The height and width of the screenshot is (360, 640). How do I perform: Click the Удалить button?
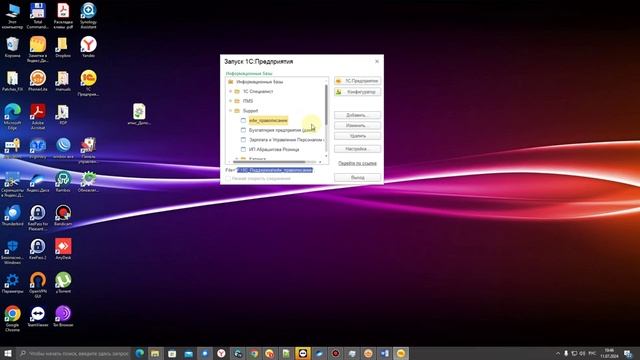(358, 136)
